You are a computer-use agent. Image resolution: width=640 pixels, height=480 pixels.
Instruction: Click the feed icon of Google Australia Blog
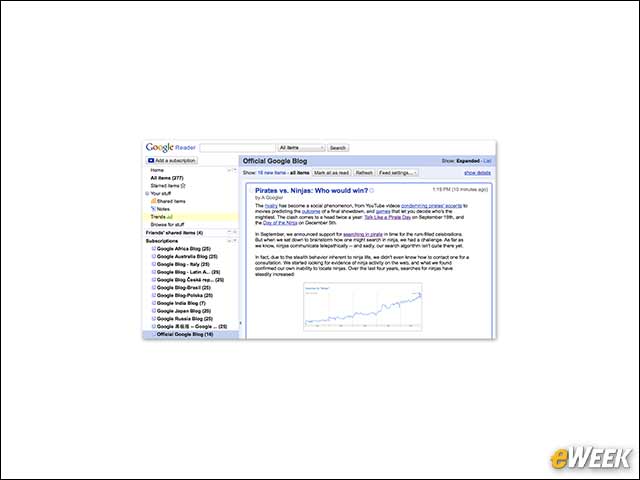pyautogui.click(x=154, y=256)
